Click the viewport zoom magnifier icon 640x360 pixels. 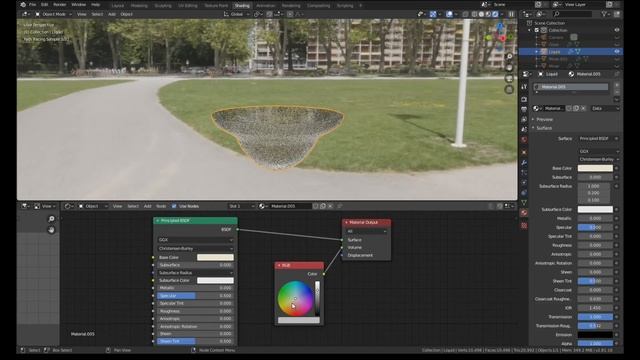pyautogui.click(x=509, y=56)
